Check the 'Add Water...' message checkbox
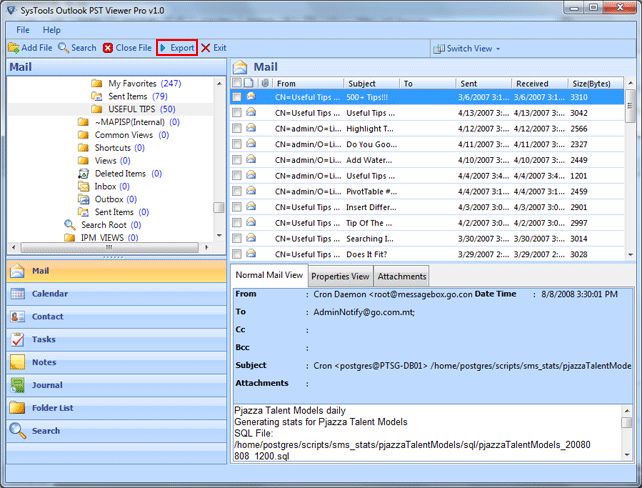Image resolution: width=642 pixels, height=488 pixels. 237,160
